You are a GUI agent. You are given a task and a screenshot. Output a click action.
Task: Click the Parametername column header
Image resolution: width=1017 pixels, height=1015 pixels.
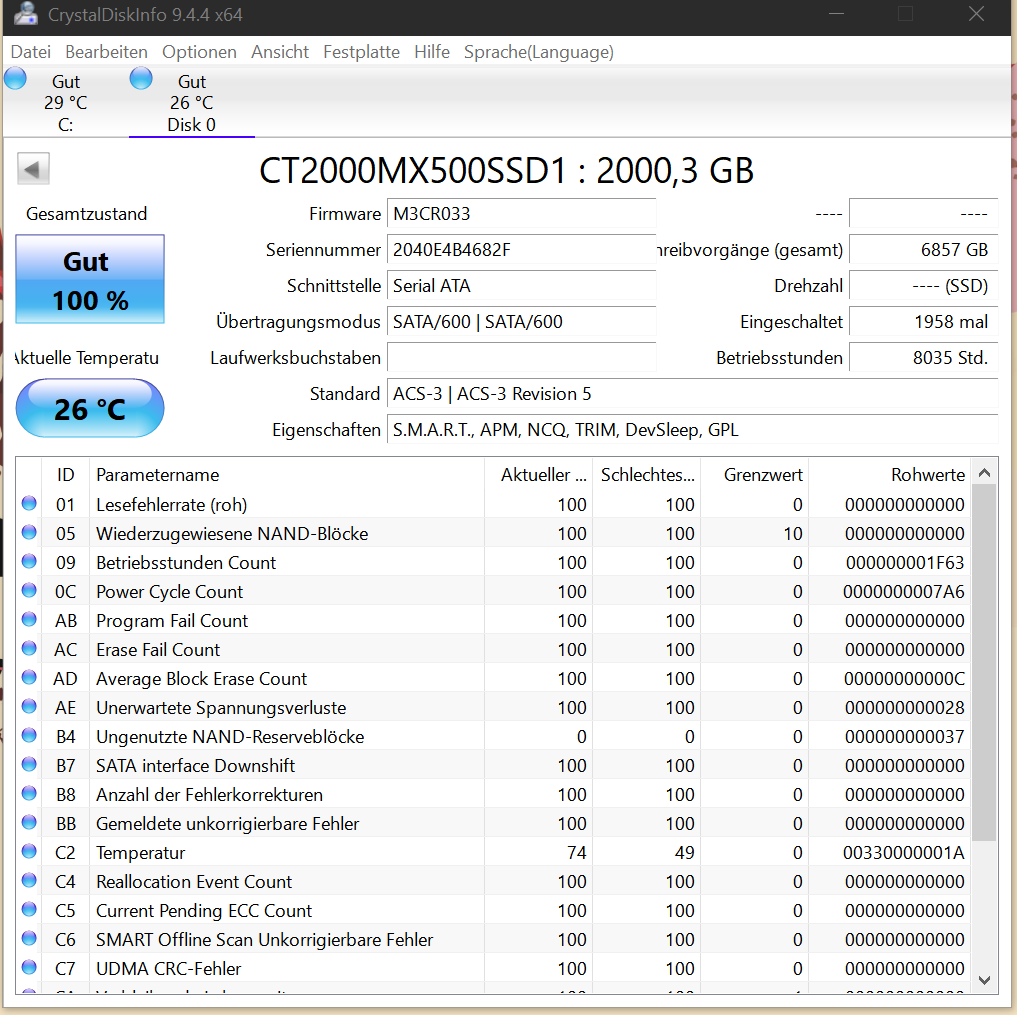(x=287, y=475)
